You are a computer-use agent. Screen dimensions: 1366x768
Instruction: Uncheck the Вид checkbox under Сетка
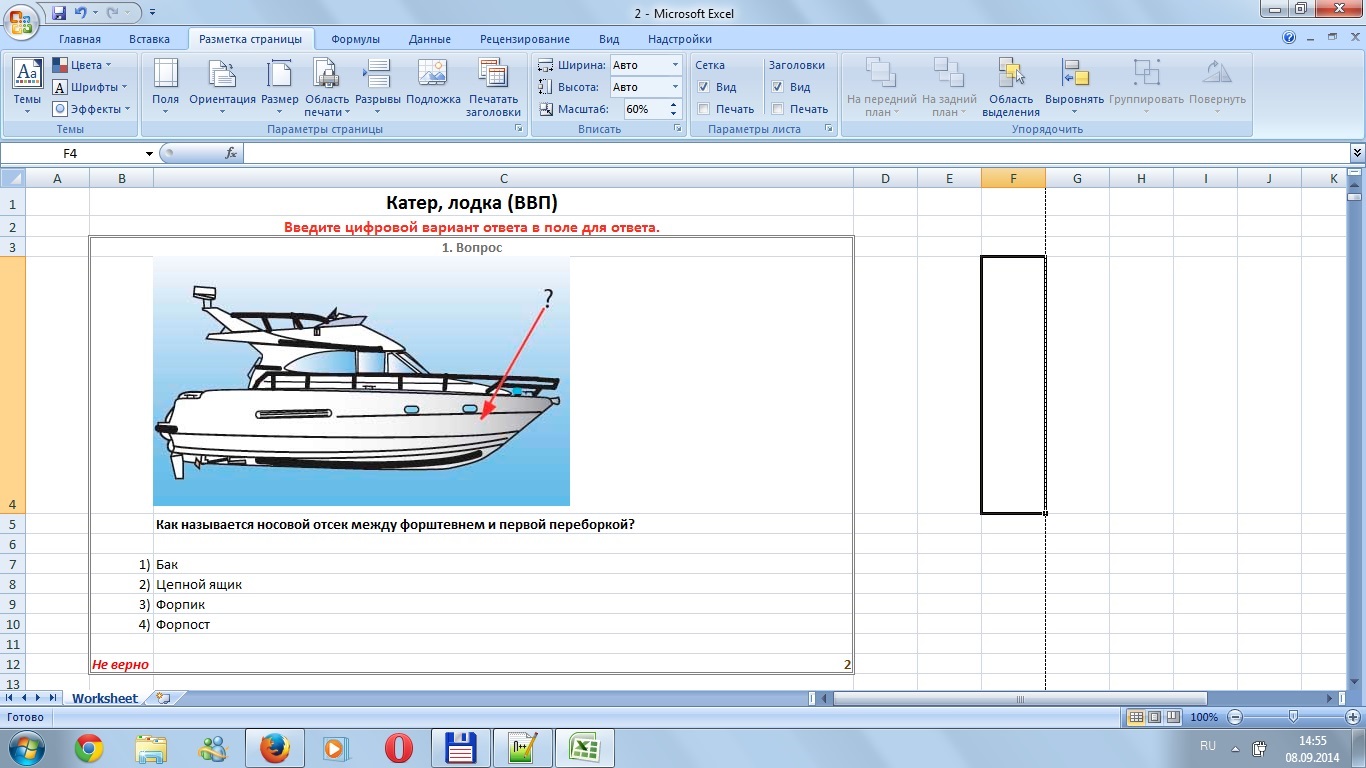[x=704, y=87]
